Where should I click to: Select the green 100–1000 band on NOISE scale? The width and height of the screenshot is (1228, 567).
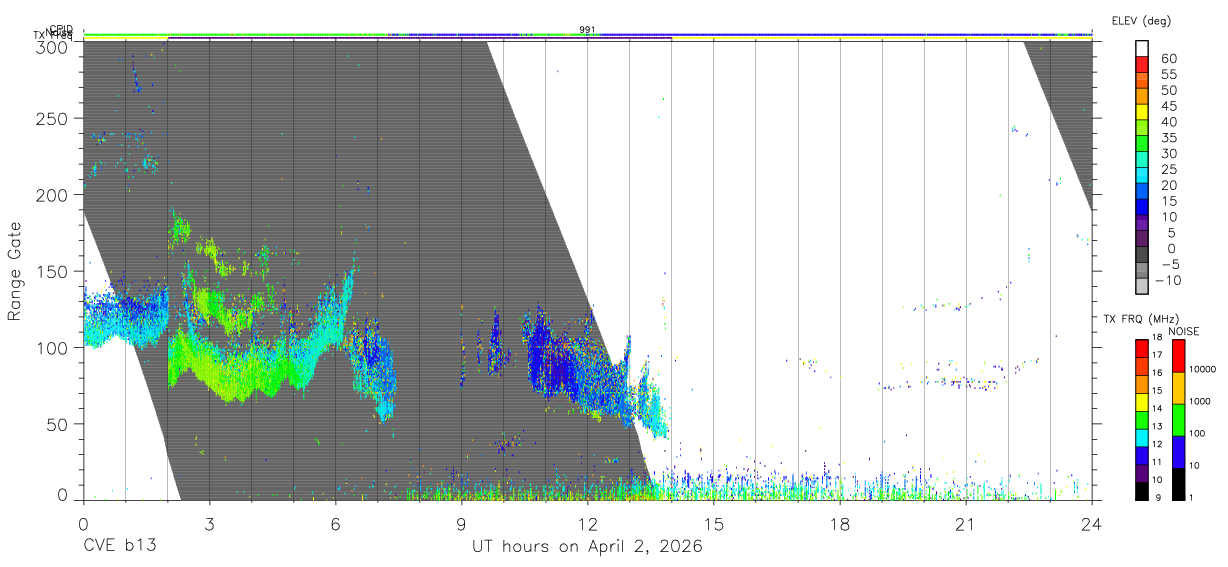tap(1178, 419)
